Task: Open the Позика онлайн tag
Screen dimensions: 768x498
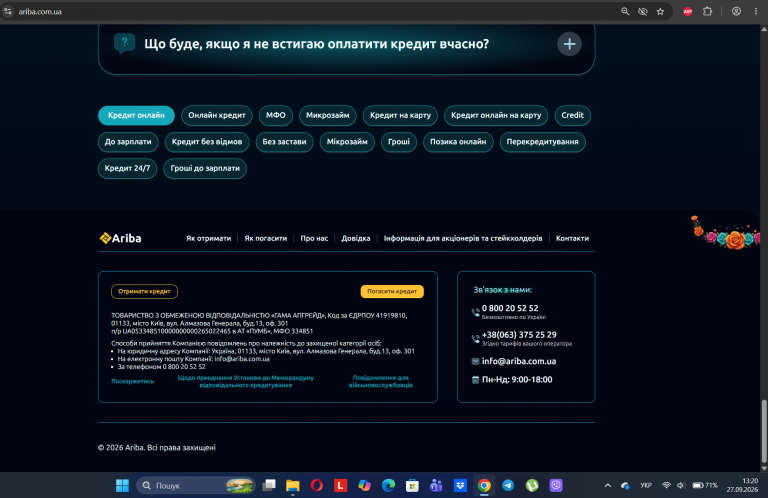Action: click(x=458, y=142)
